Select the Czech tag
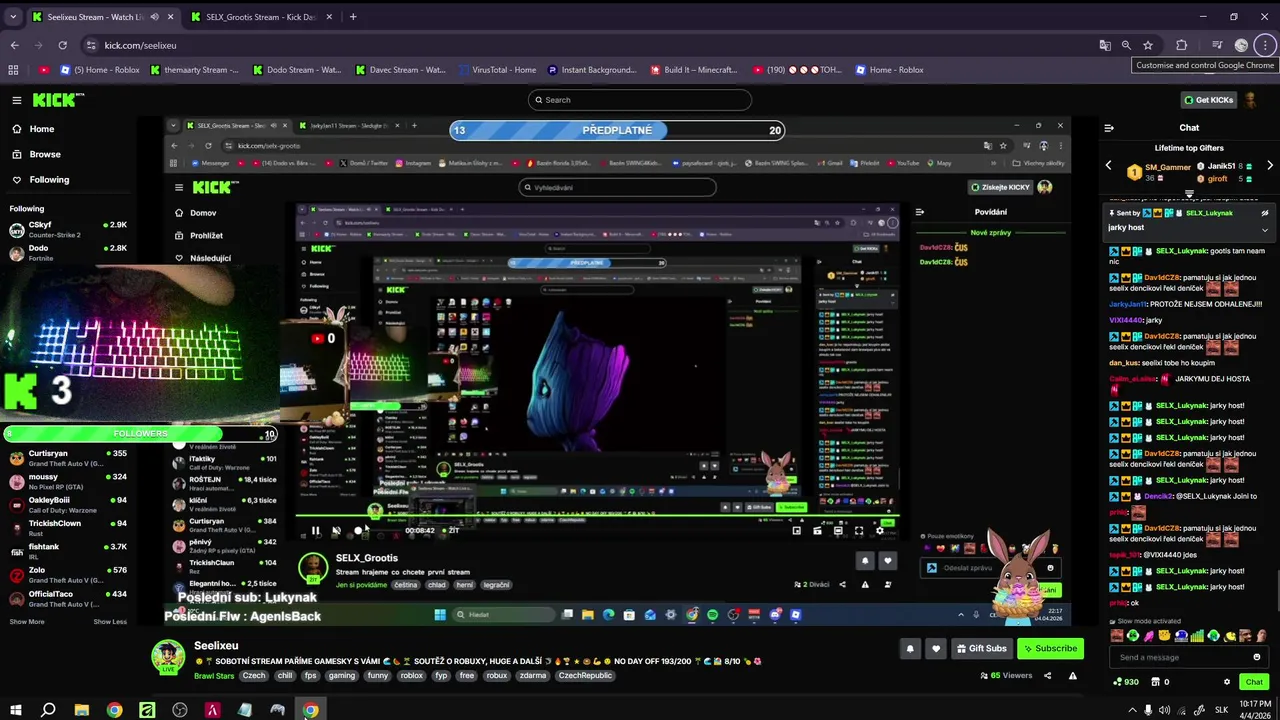The height and width of the screenshot is (720, 1280). 254,676
